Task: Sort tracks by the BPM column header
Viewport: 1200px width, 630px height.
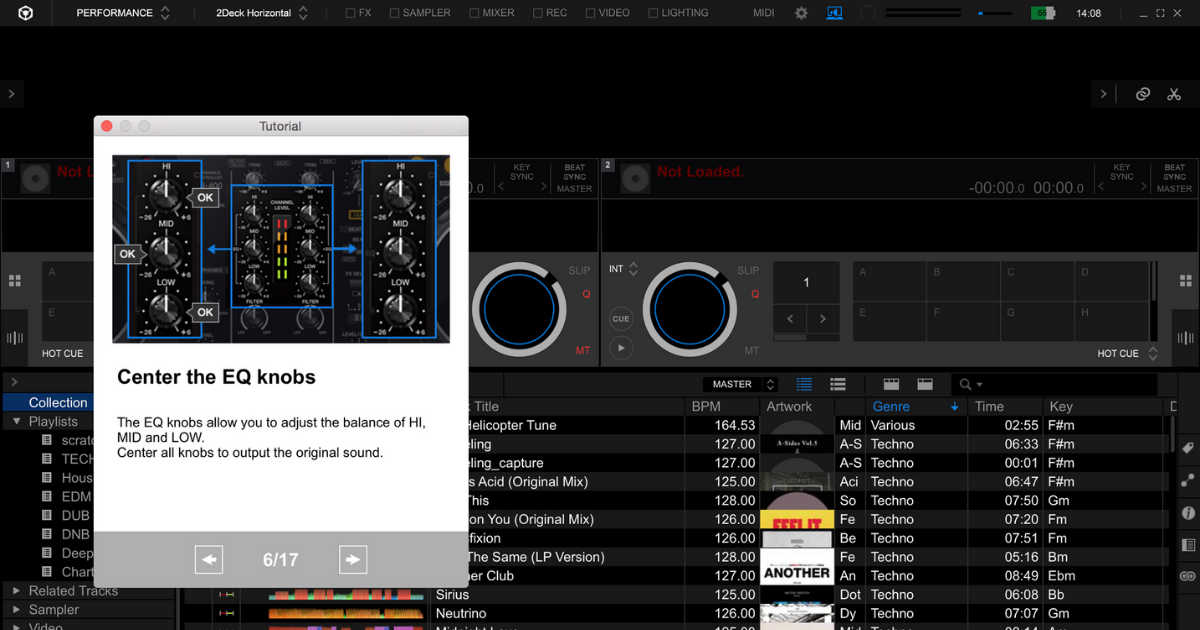Action: click(706, 406)
